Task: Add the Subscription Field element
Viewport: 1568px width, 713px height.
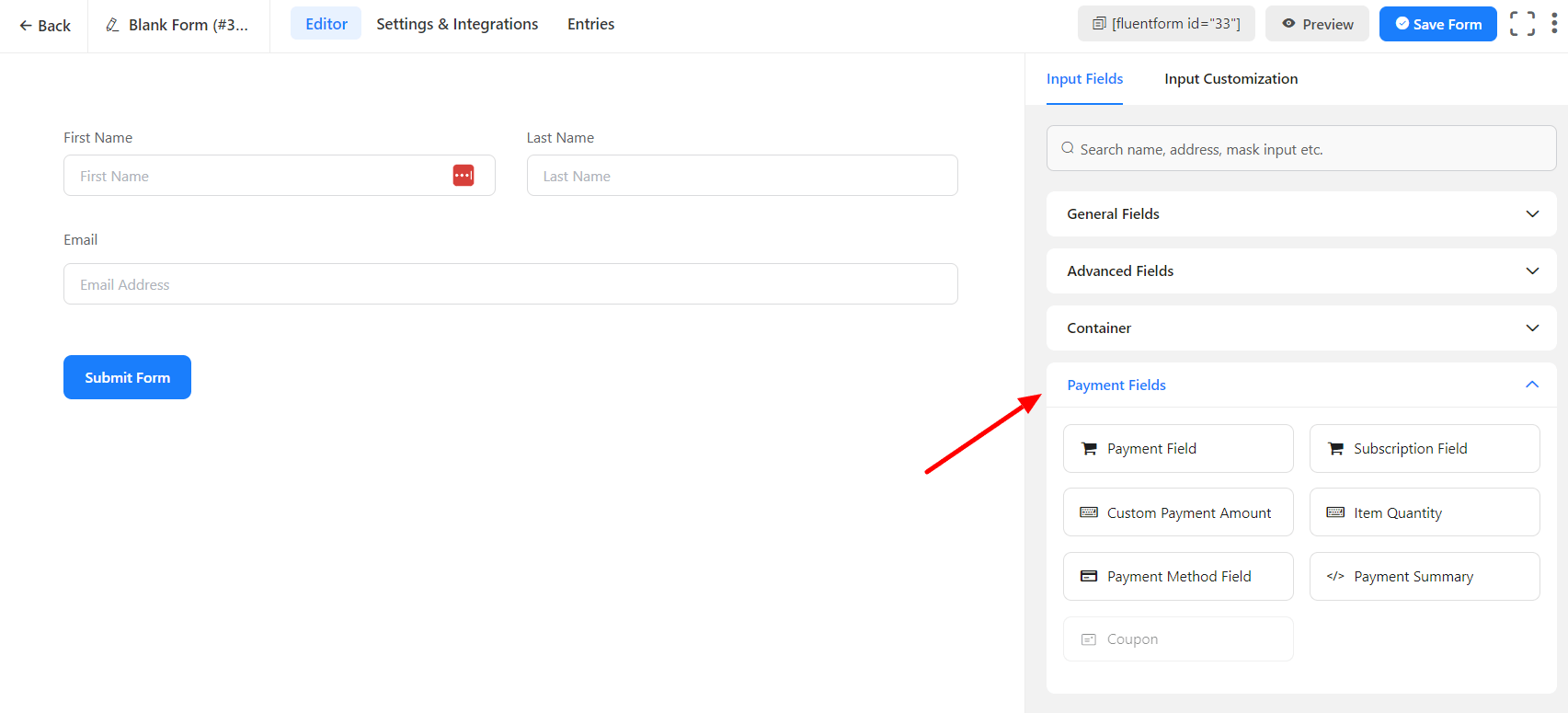Action: click(x=1424, y=449)
